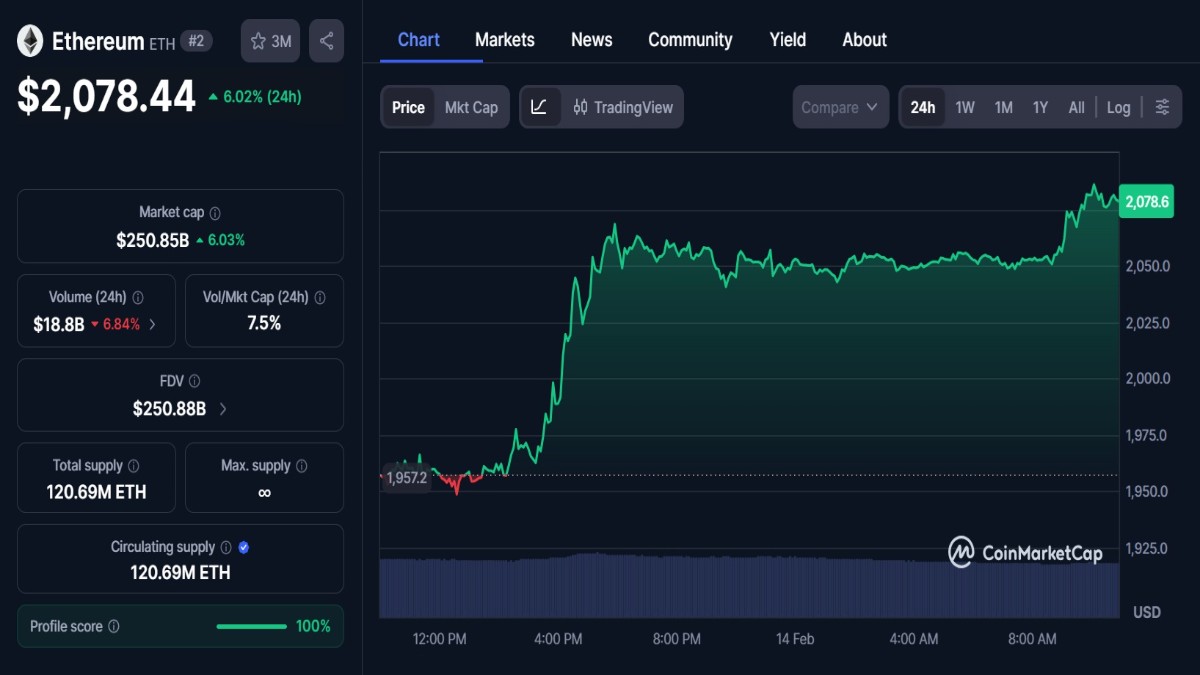The image size is (1200, 675).
Task: Click the USD currency label
Action: coord(1147,612)
